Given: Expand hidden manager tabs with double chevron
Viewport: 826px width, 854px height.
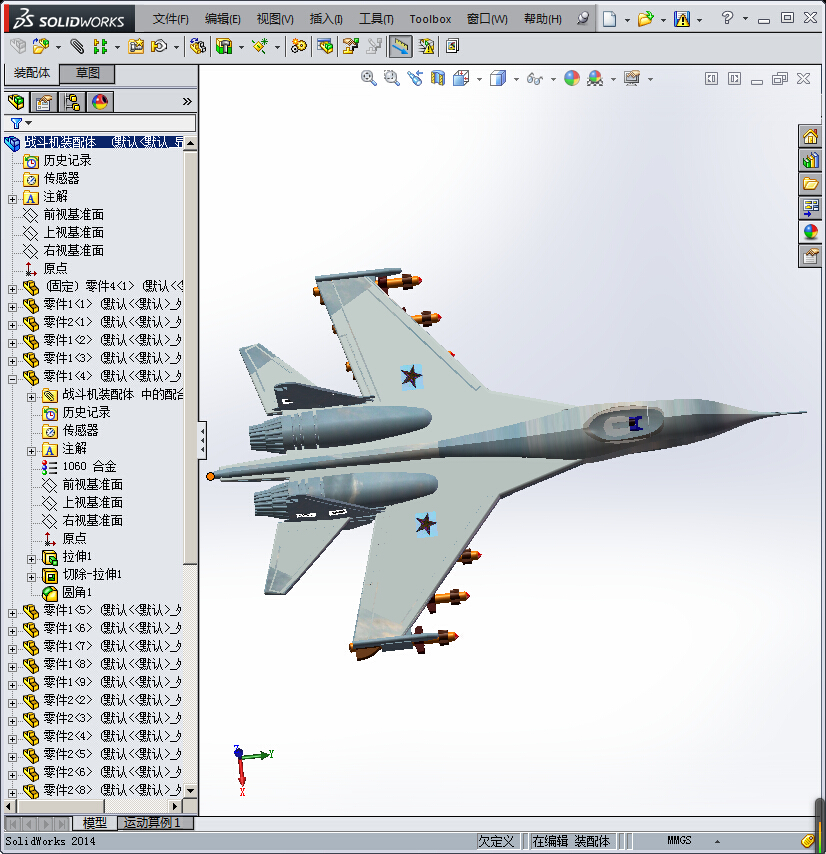Looking at the screenshot, I should tap(187, 102).
